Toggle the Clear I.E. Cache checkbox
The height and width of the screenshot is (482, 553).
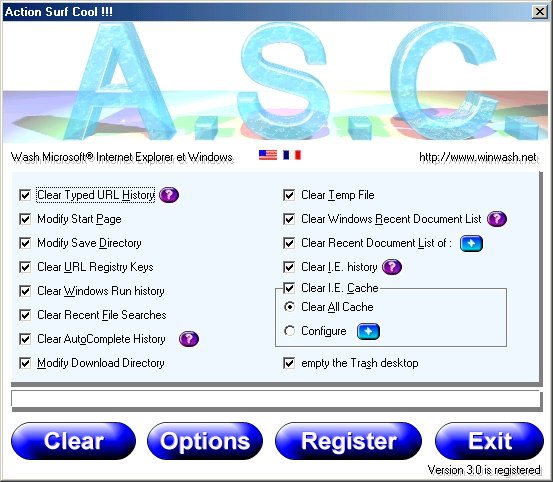[x=289, y=288]
